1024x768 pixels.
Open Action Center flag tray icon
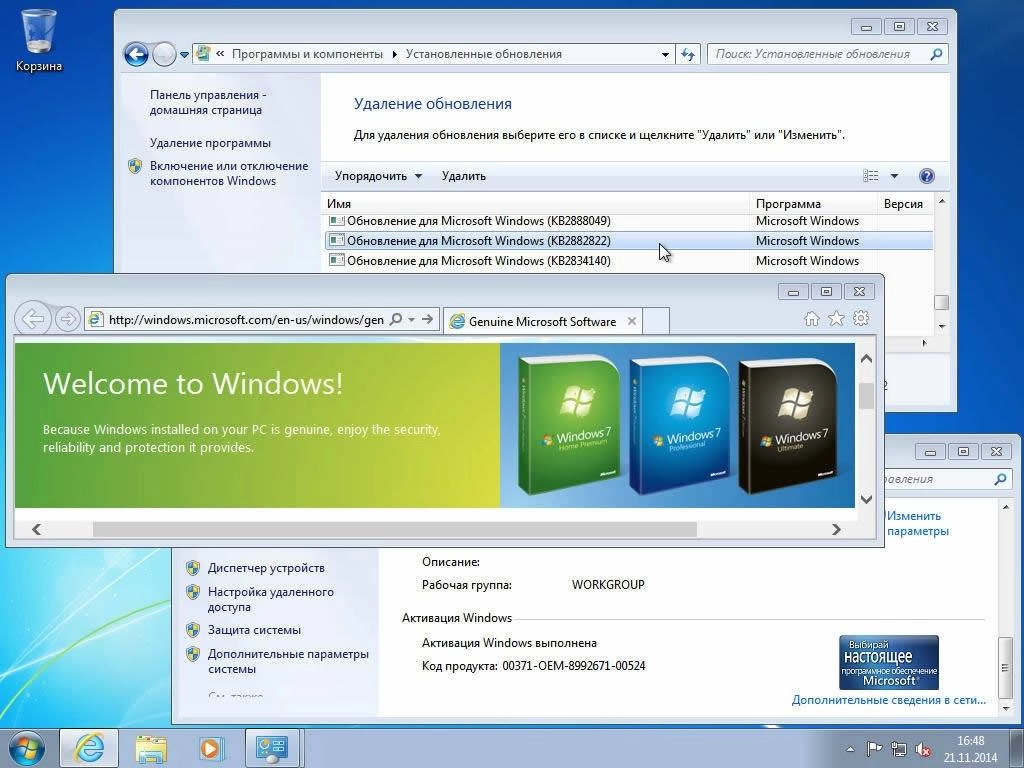click(x=874, y=749)
